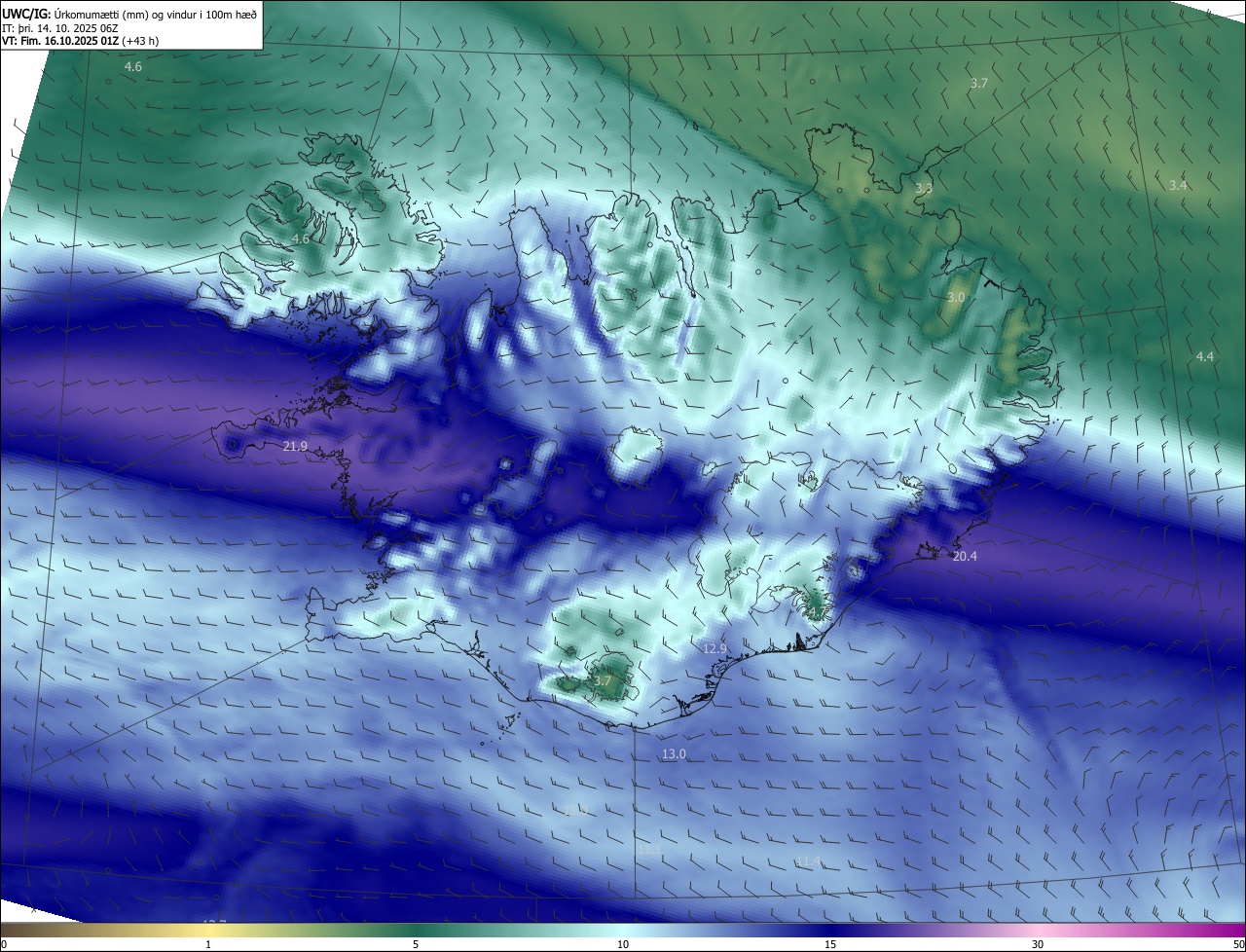This screenshot has width=1246, height=952.
Task: Click the 10 tick on the colour scale
Action: pos(623,944)
